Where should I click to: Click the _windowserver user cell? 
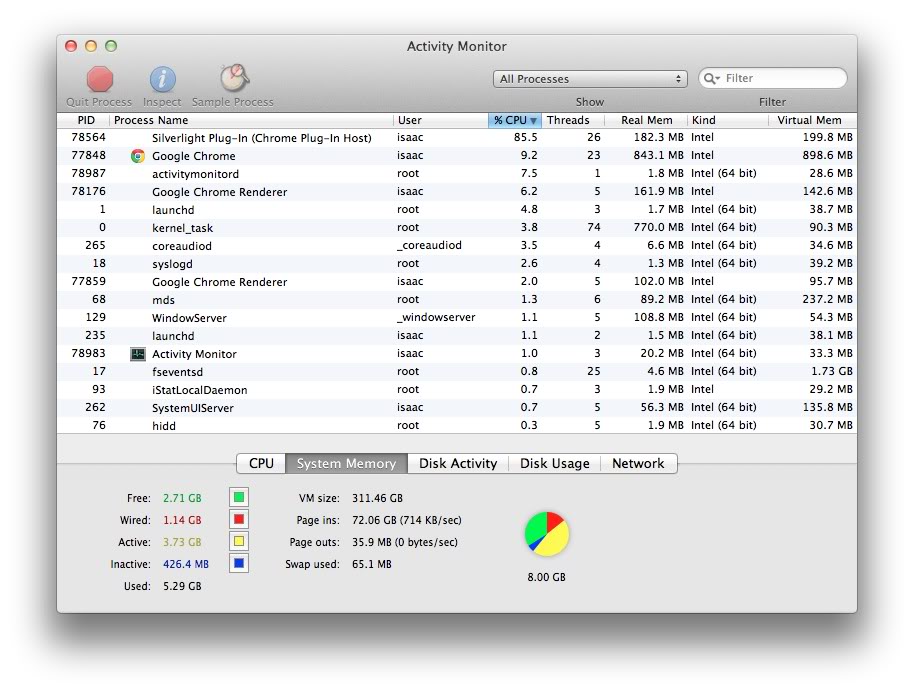click(436, 317)
